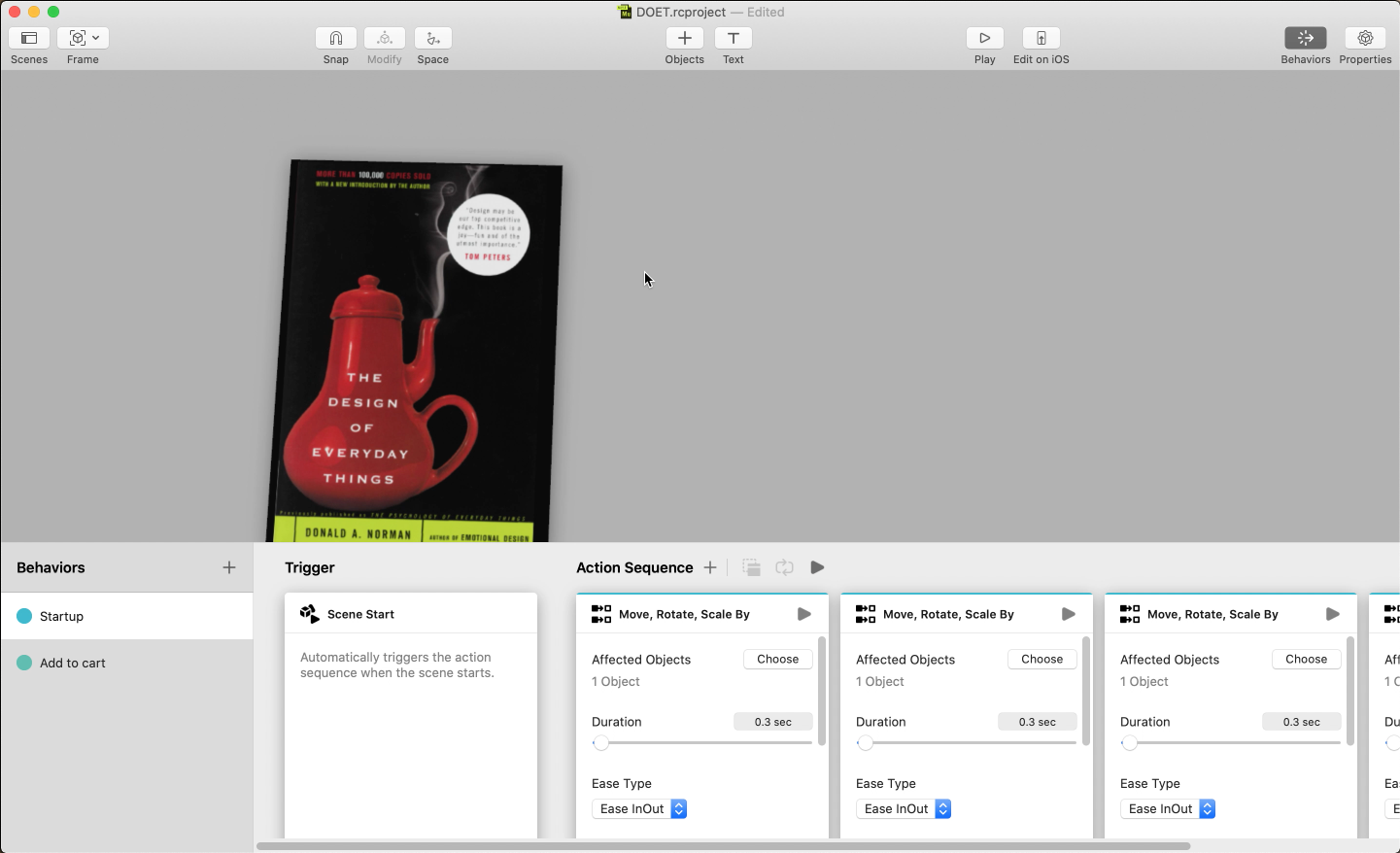This screenshot has width=1400, height=853.
Task: Choose affected objects in first action
Action: click(778, 659)
